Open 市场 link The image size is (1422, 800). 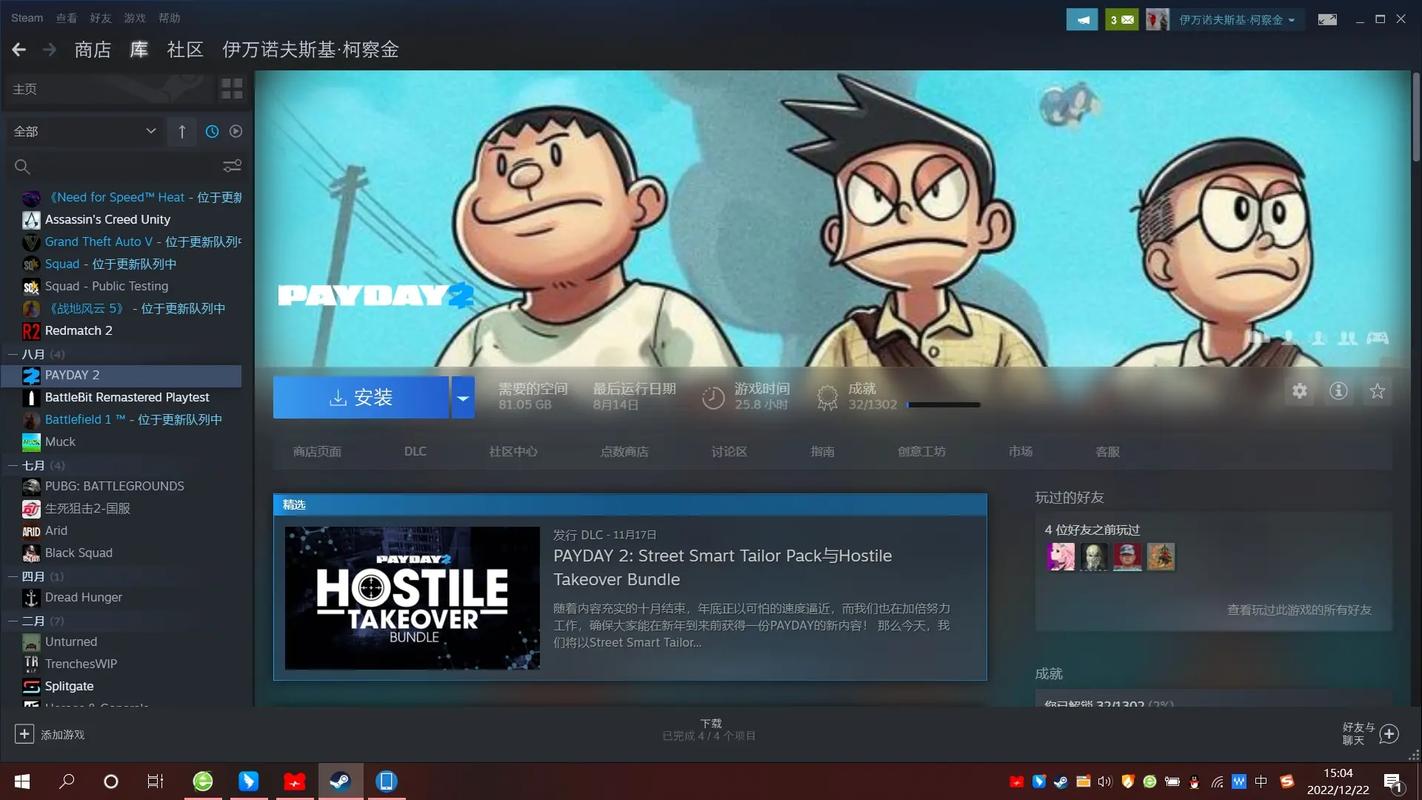click(x=1020, y=452)
